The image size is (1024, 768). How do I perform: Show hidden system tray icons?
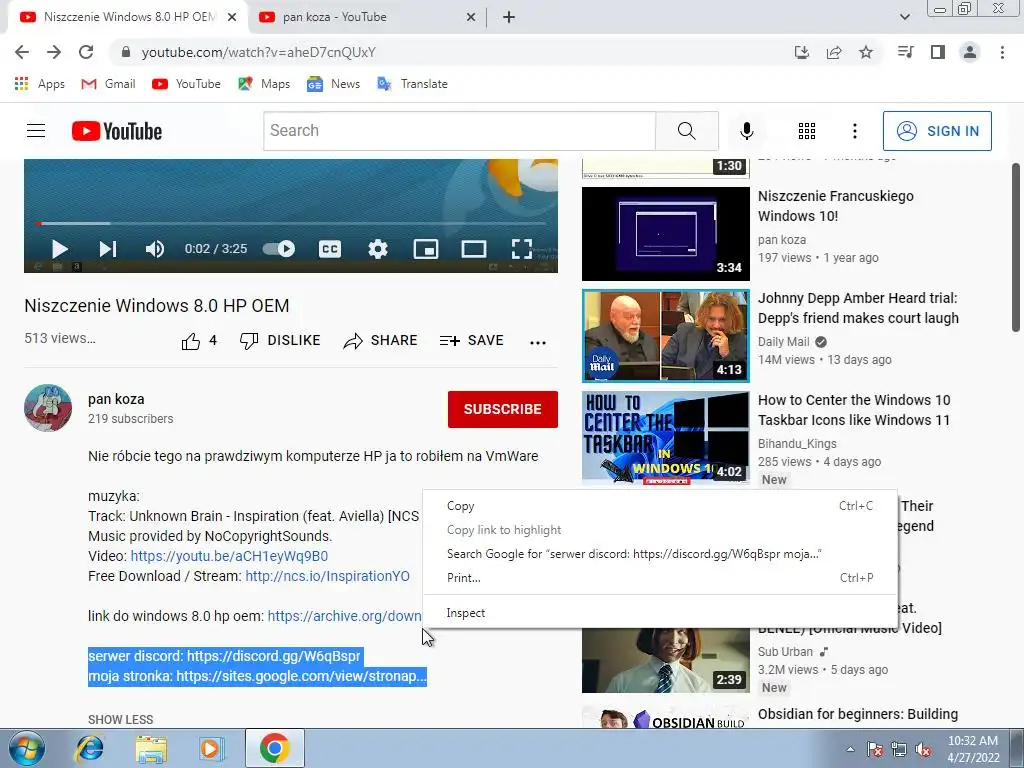[x=850, y=749]
